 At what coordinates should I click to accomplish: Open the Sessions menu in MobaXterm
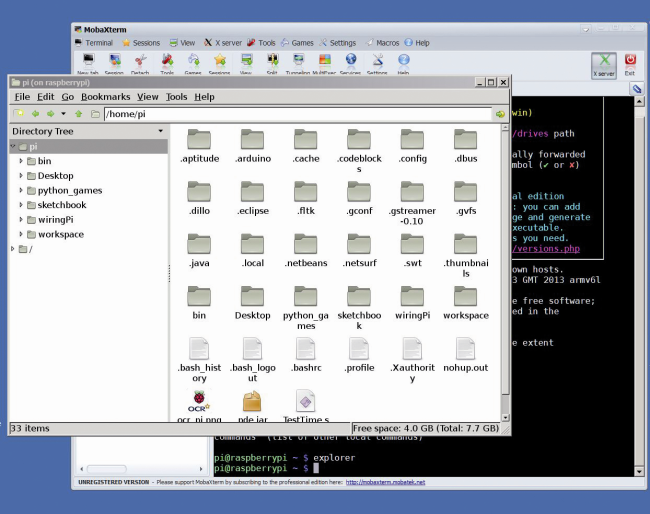[x=141, y=43]
